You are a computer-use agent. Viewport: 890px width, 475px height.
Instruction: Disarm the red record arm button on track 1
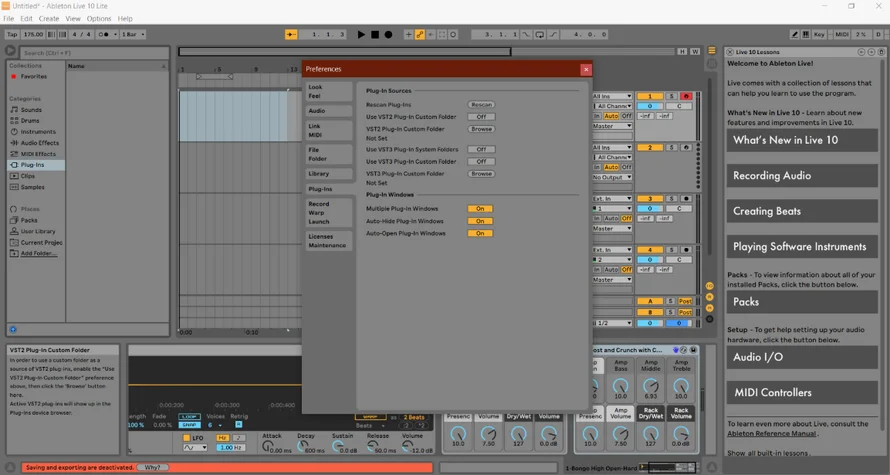[x=686, y=96]
